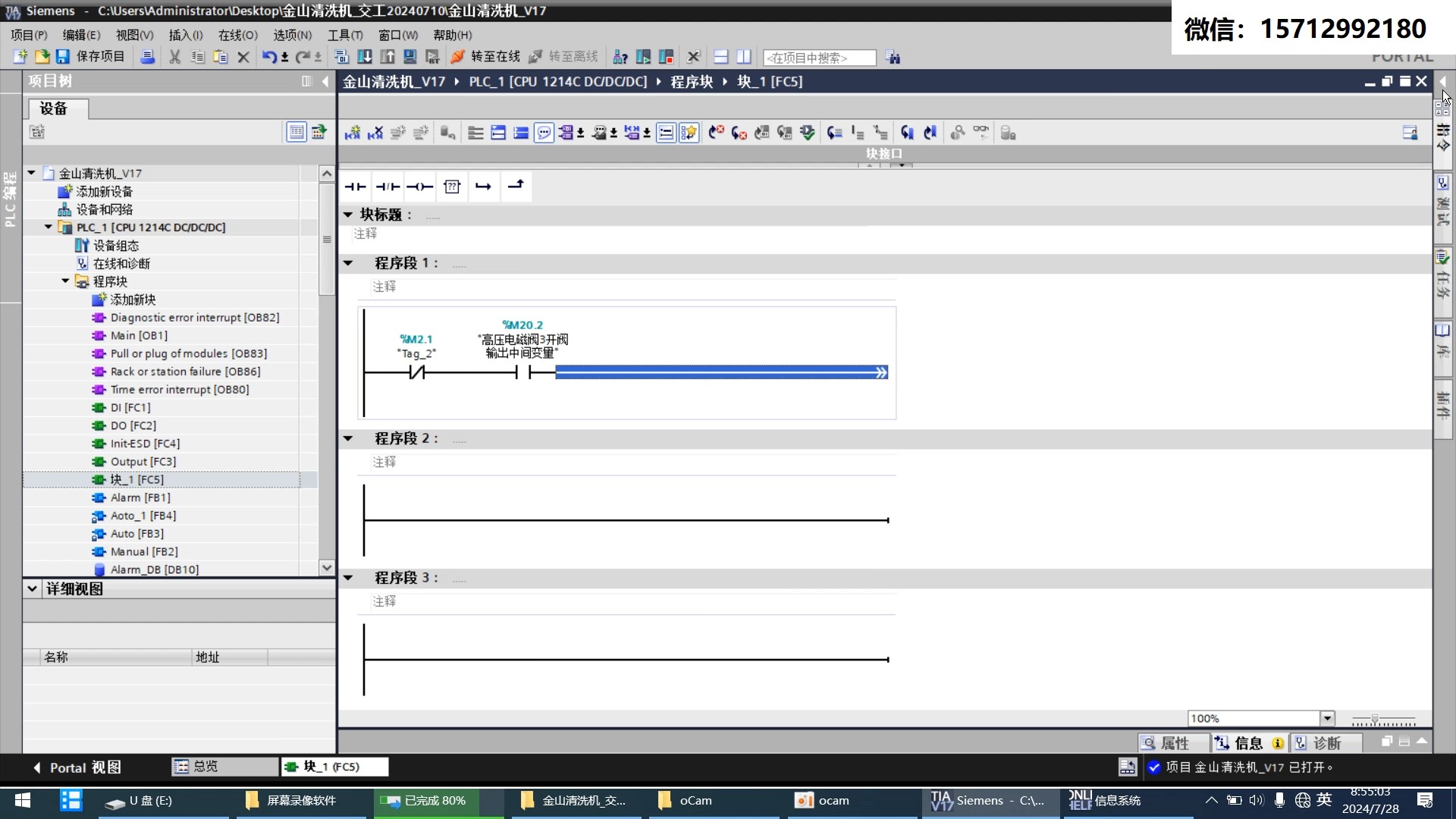Viewport: 1456px width, 819px height.
Task: Toggle network comments display icon
Action: pyautogui.click(x=665, y=133)
